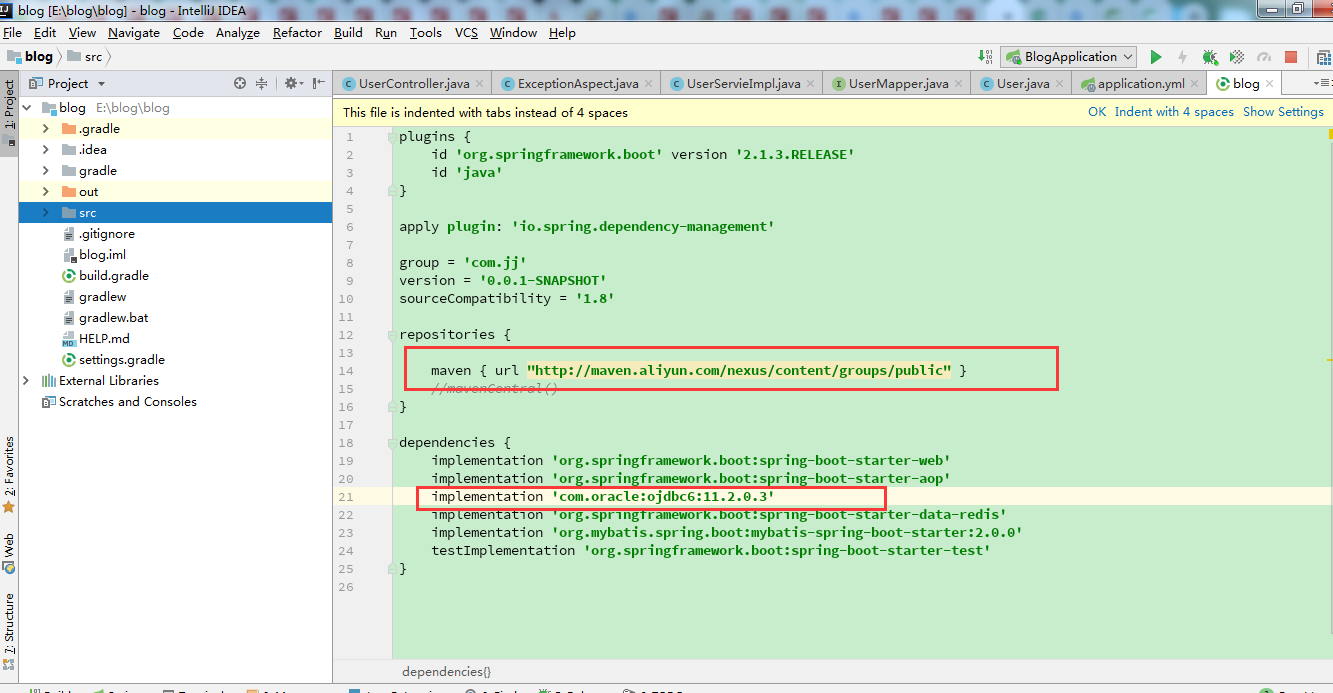This screenshot has width=1333, height=693.
Task: Close the ExceptionAspect.java tab
Action: pos(649,84)
